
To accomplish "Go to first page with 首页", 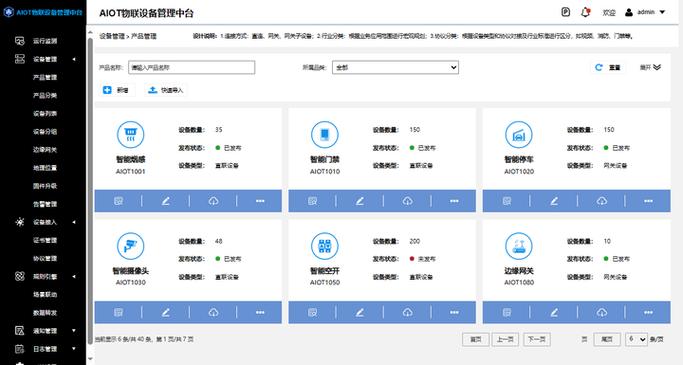I will pos(476,339).
